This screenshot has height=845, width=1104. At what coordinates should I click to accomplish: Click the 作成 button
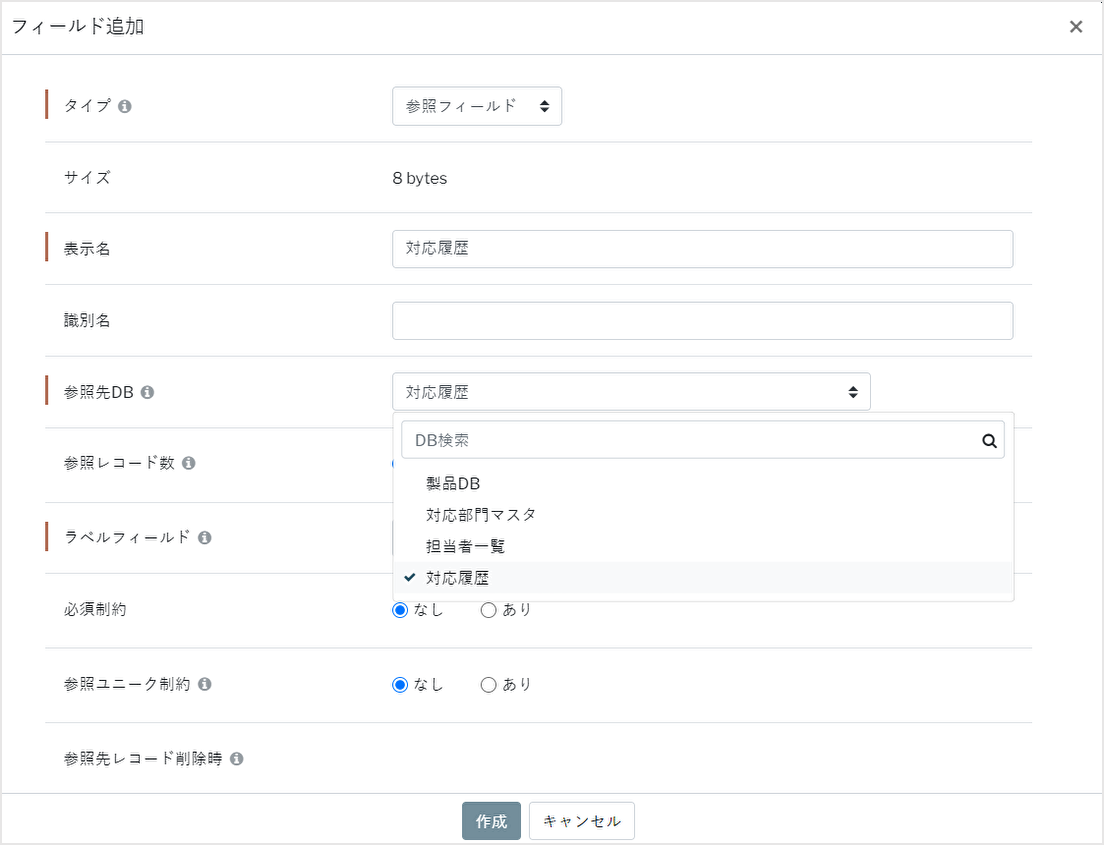[491, 821]
